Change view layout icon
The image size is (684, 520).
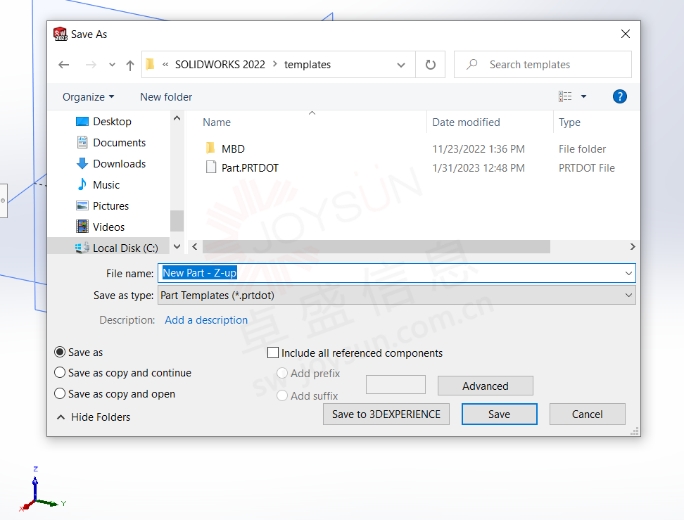(565, 96)
